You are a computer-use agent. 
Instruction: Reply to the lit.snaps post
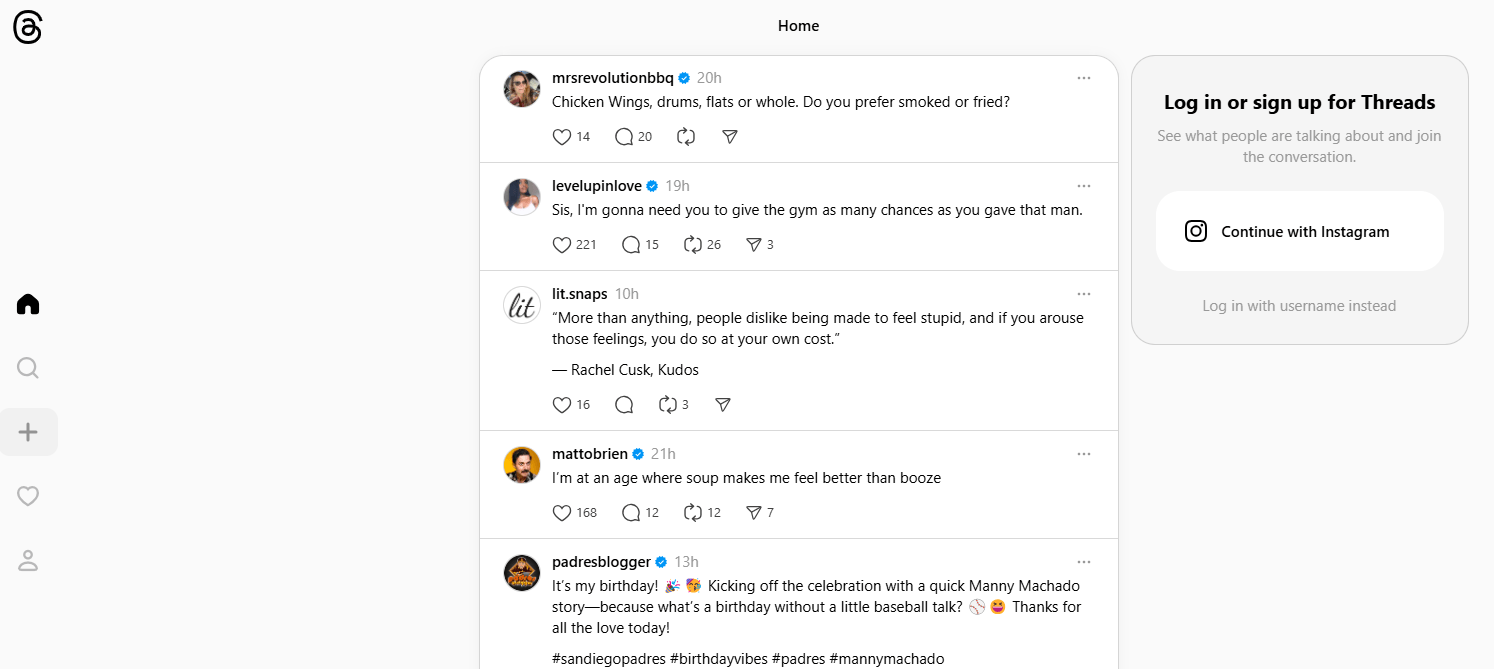(624, 405)
